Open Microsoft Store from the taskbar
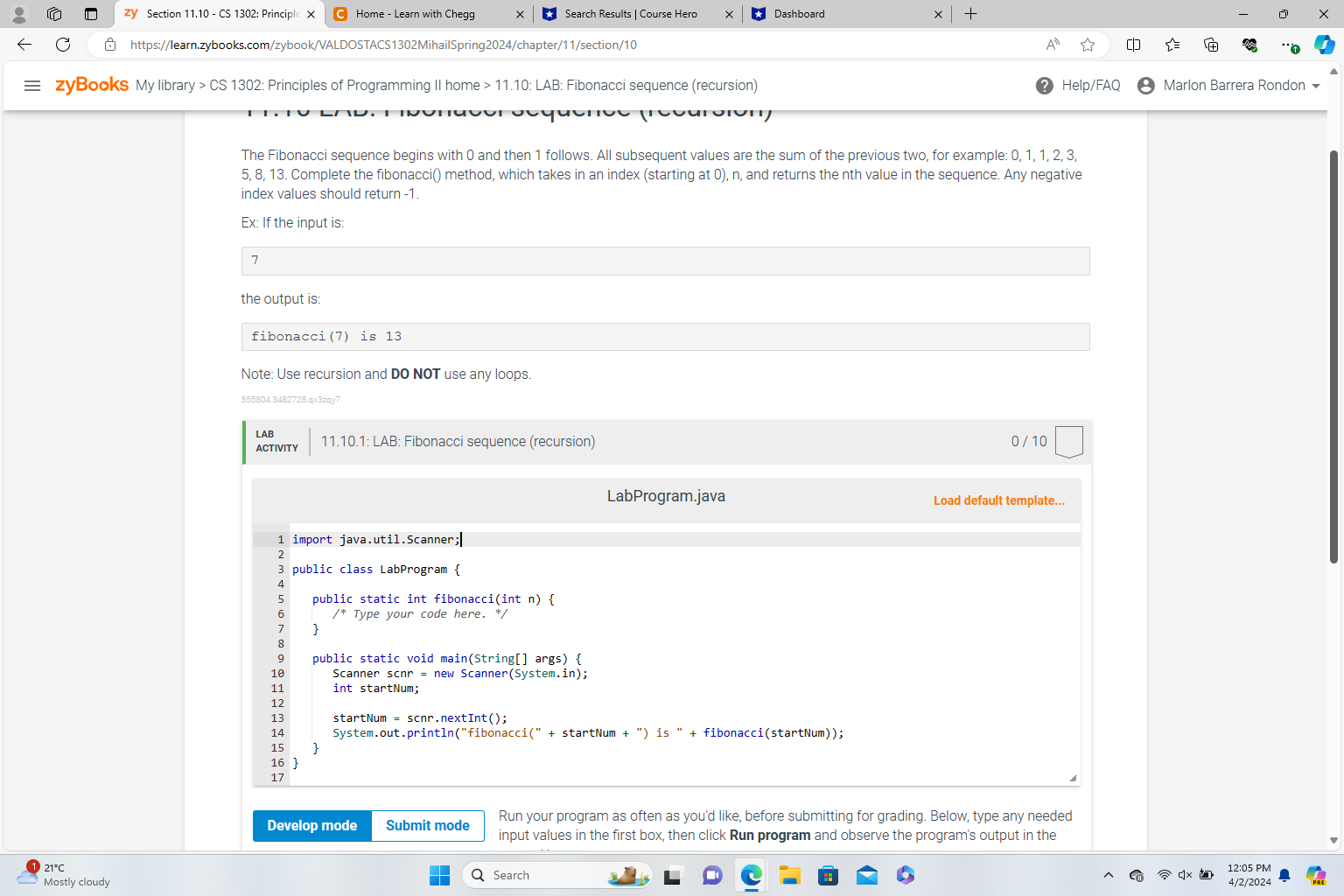Image resolution: width=1344 pixels, height=896 pixels. (x=828, y=874)
